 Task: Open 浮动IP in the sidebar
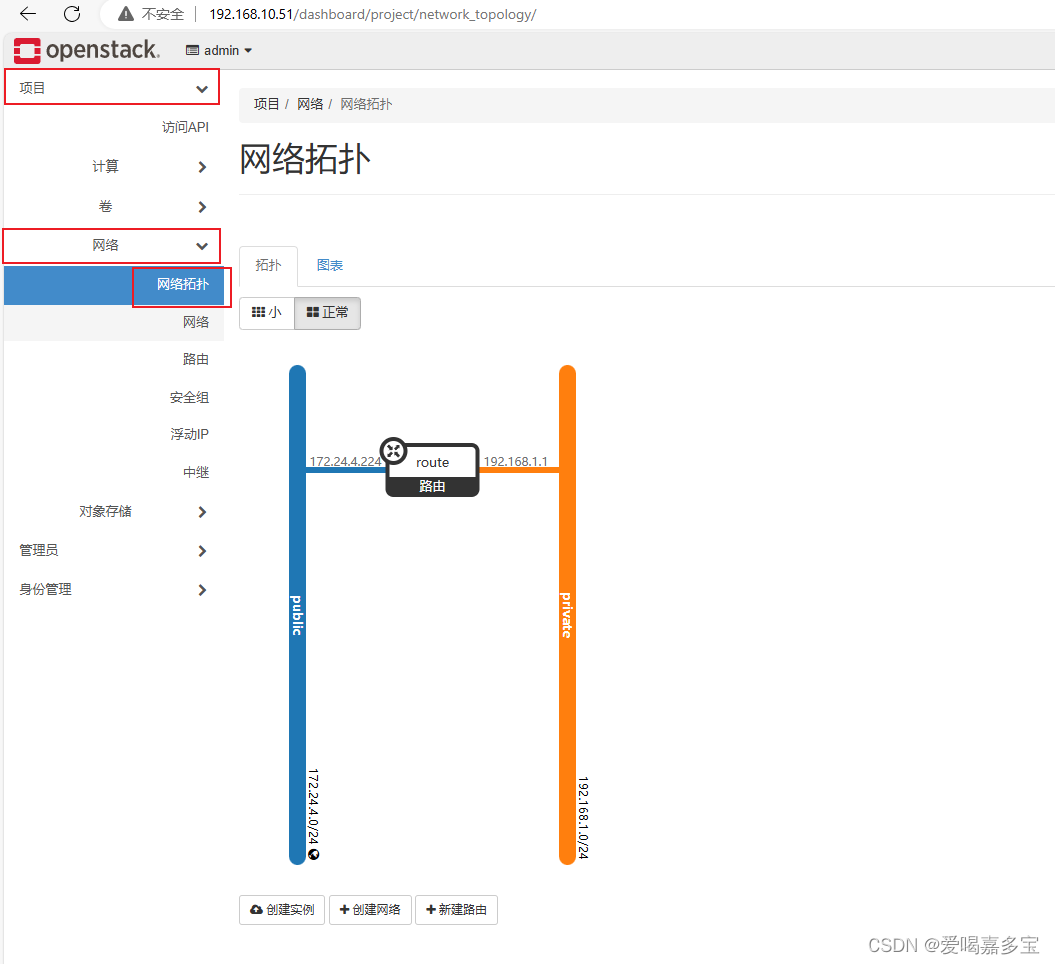[x=189, y=435]
